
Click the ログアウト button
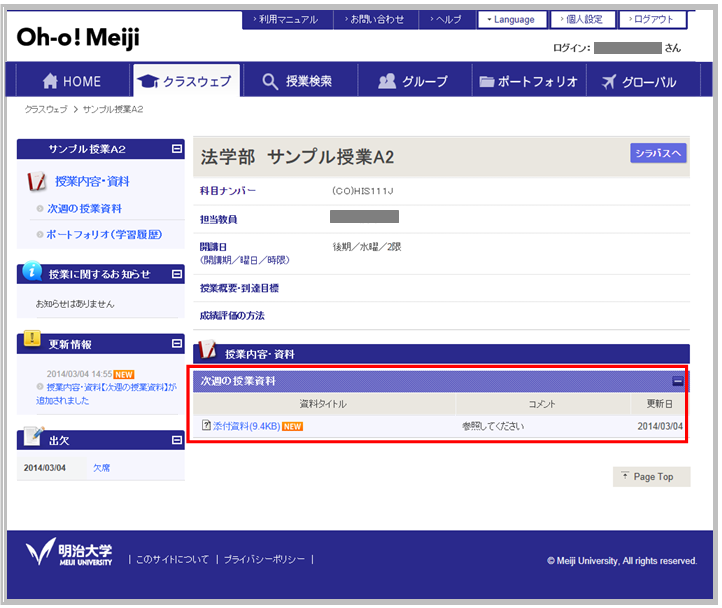[x=652, y=20]
